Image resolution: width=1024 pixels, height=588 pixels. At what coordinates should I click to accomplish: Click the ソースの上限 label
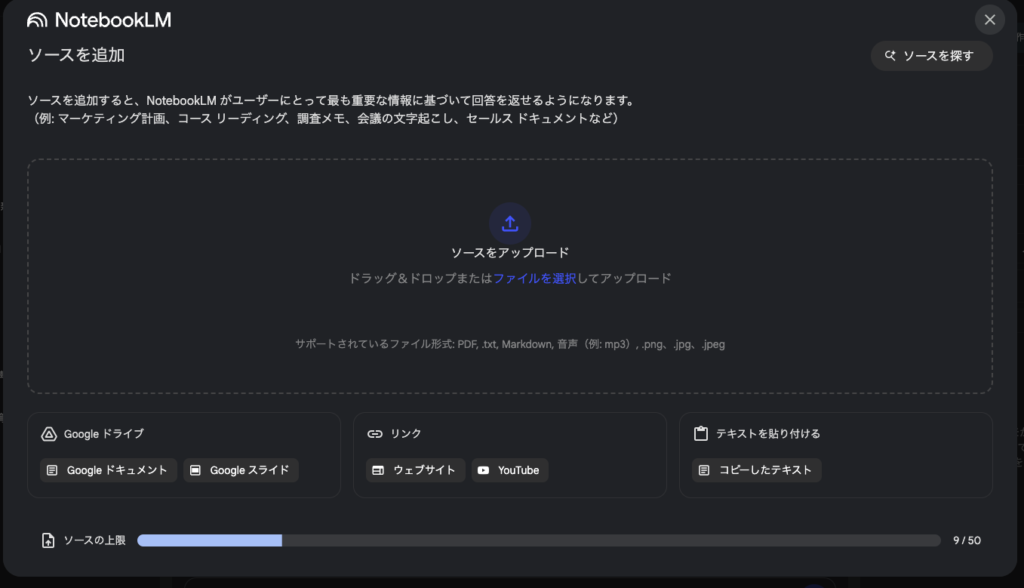[95, 540]
